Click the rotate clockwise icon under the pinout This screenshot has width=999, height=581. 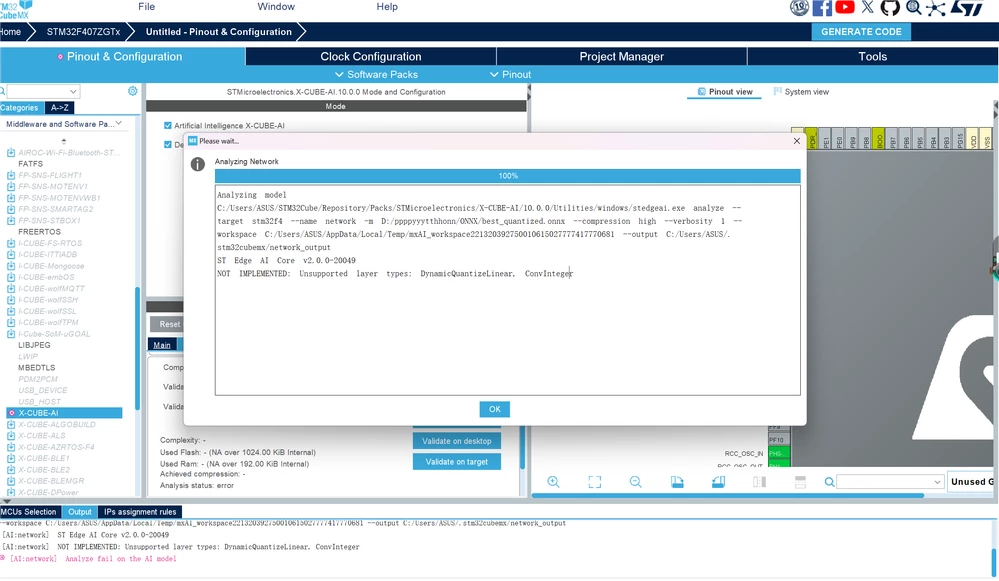tap(677, 482)
